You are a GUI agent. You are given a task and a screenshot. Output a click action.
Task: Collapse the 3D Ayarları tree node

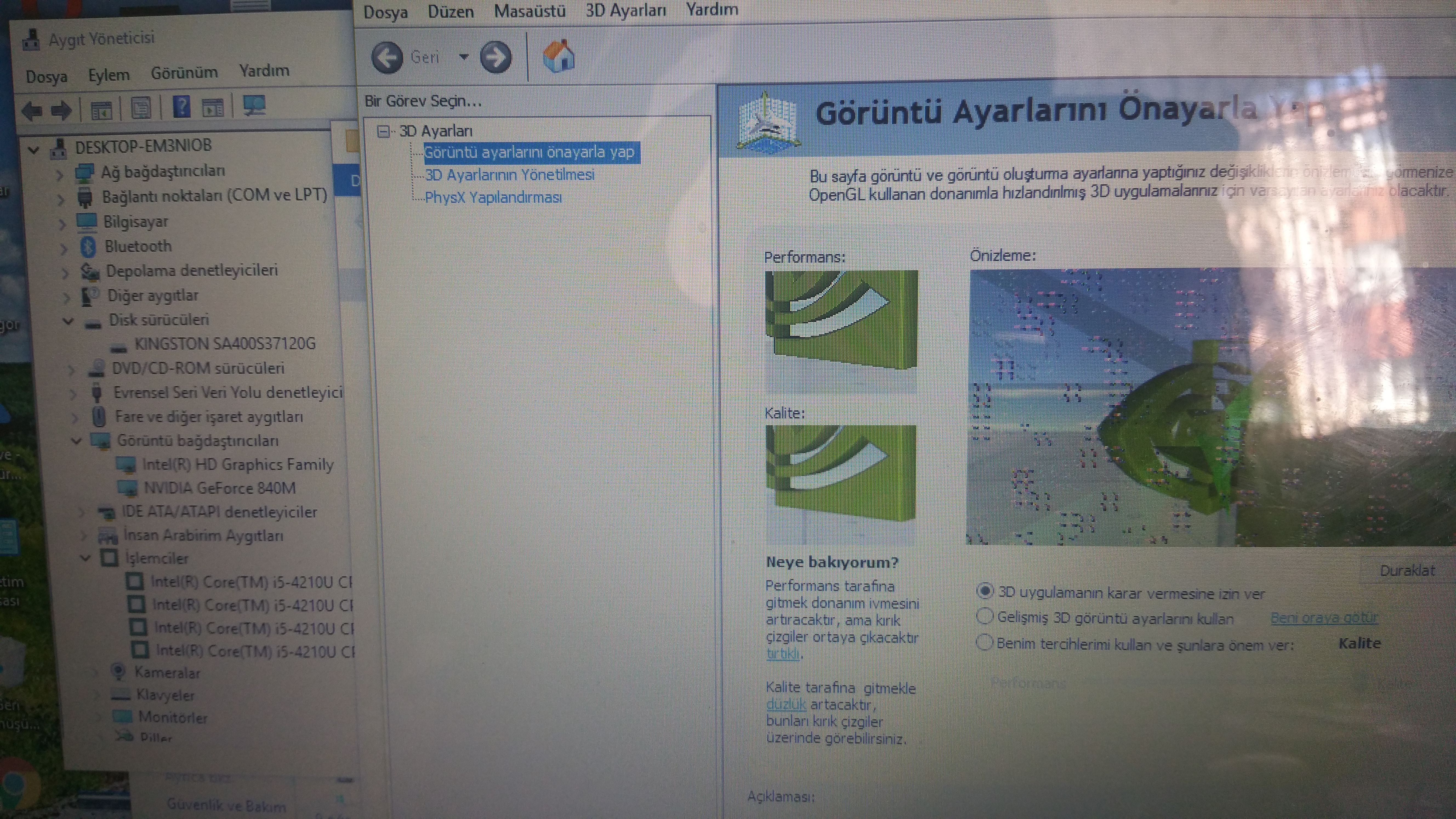(x=384, y=132)
